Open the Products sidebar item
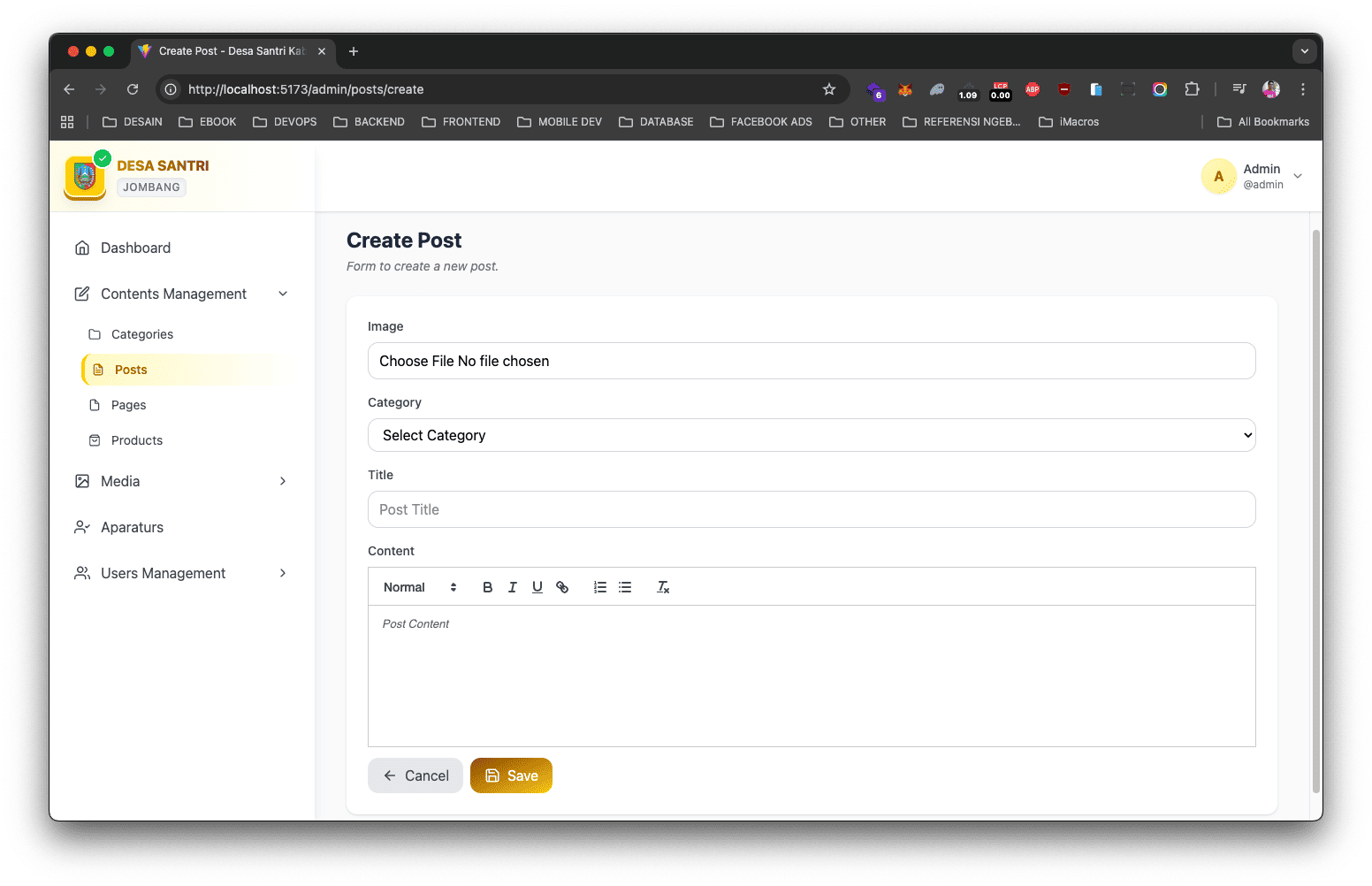The image size is (1372, 886). tap(137, 440)
